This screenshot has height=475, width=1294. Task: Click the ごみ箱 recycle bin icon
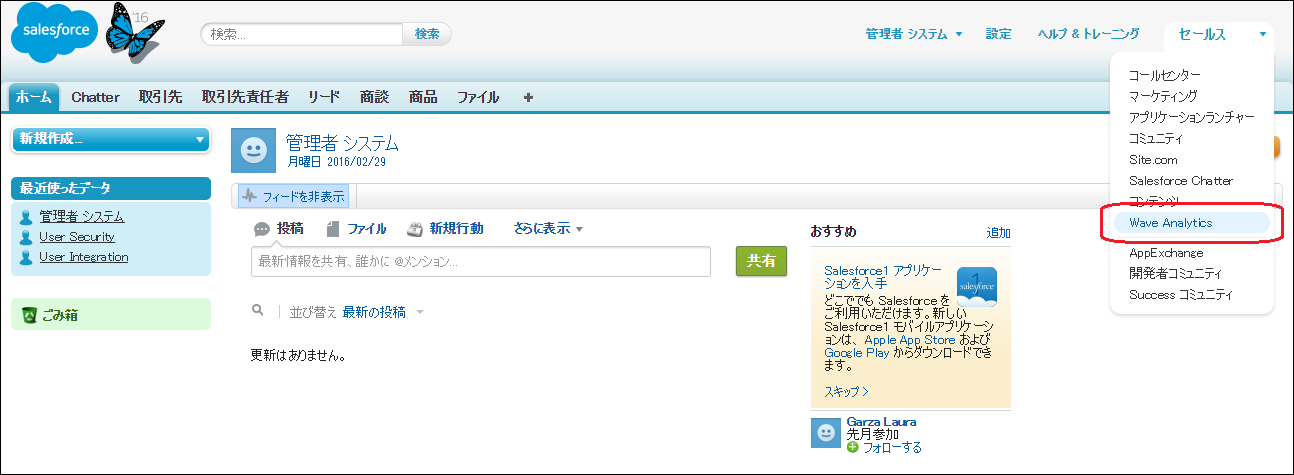(29, 316)
